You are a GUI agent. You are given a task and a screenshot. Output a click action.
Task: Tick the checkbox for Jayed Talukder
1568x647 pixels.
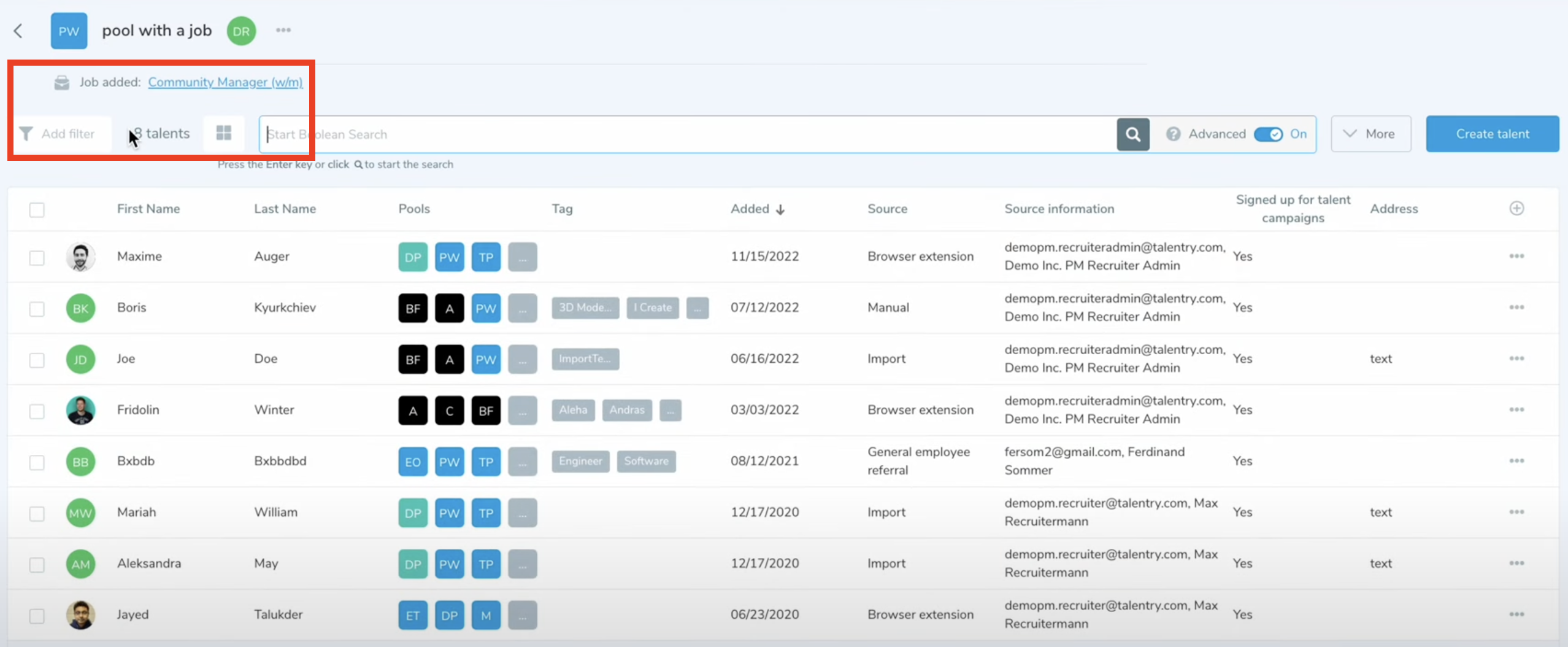(x=37, y=615)
